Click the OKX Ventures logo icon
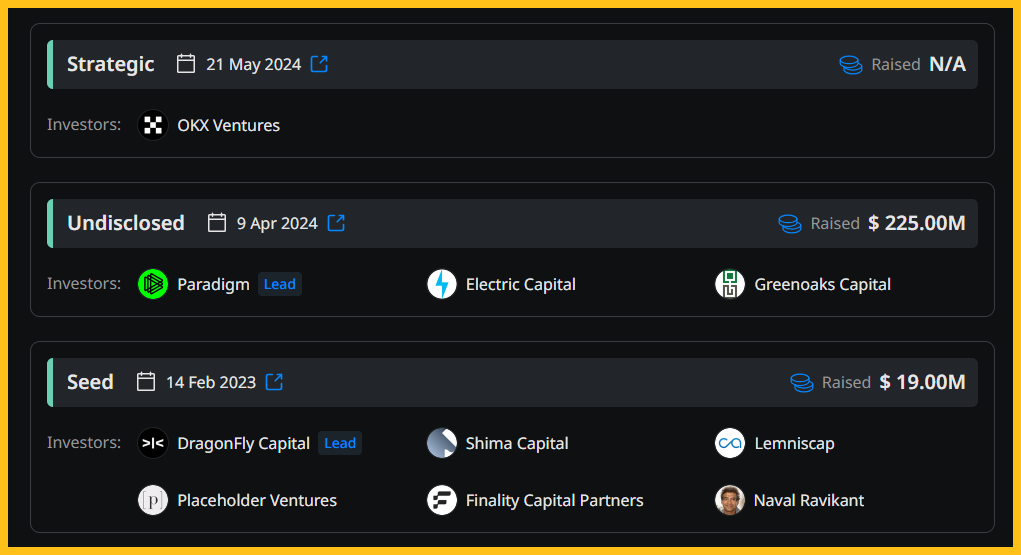The width and height of the screenshot is (1021, 555). tap(153, 125)
